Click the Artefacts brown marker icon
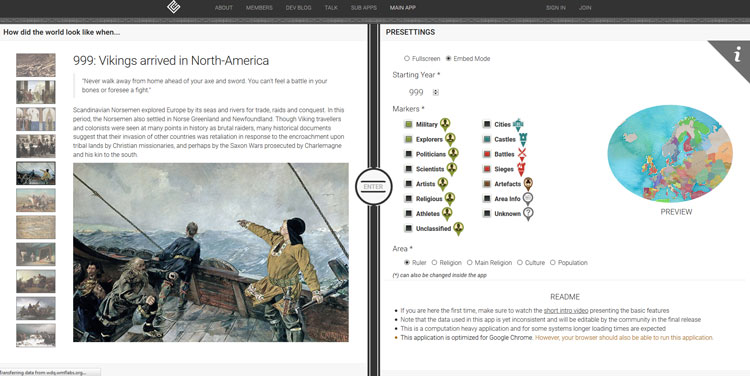750x376 pixels. [528, 184]
